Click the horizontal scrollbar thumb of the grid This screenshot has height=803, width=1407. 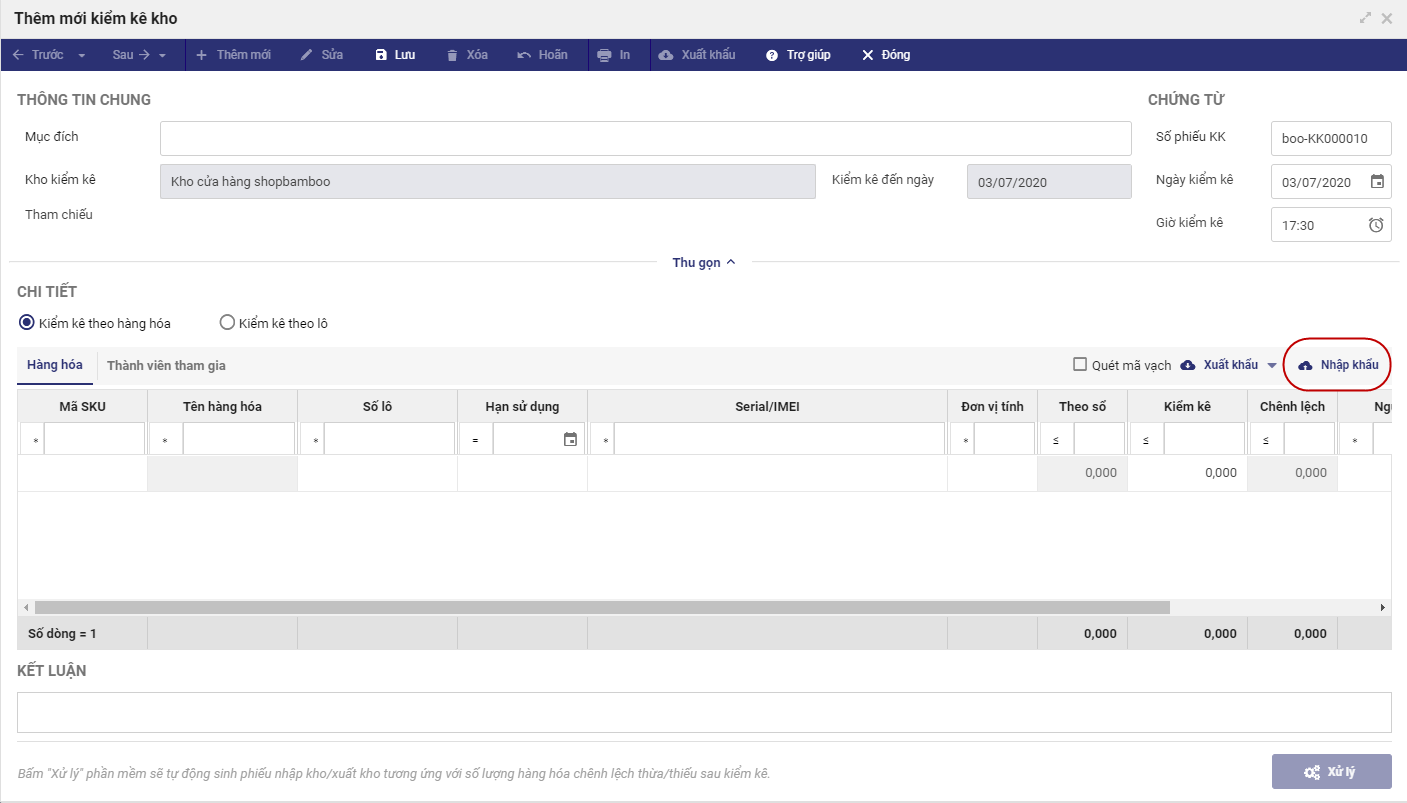coord(602,607)
